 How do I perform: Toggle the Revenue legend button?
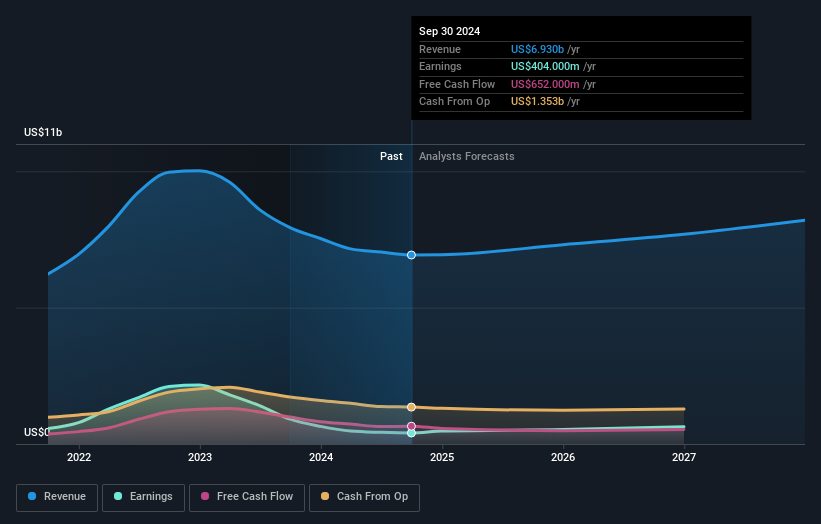pyautogui.click(x=57, y=497)
